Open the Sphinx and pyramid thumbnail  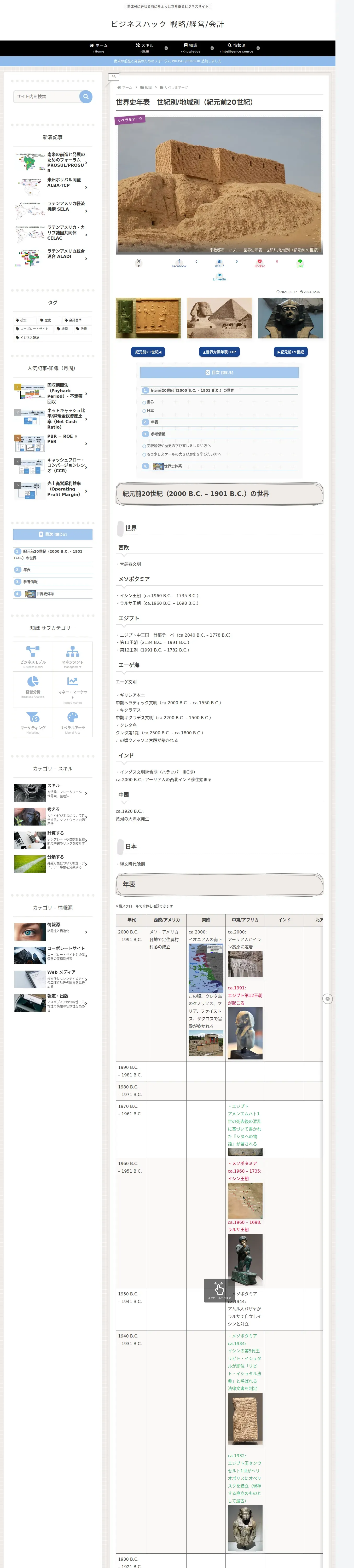pos(219,318)
